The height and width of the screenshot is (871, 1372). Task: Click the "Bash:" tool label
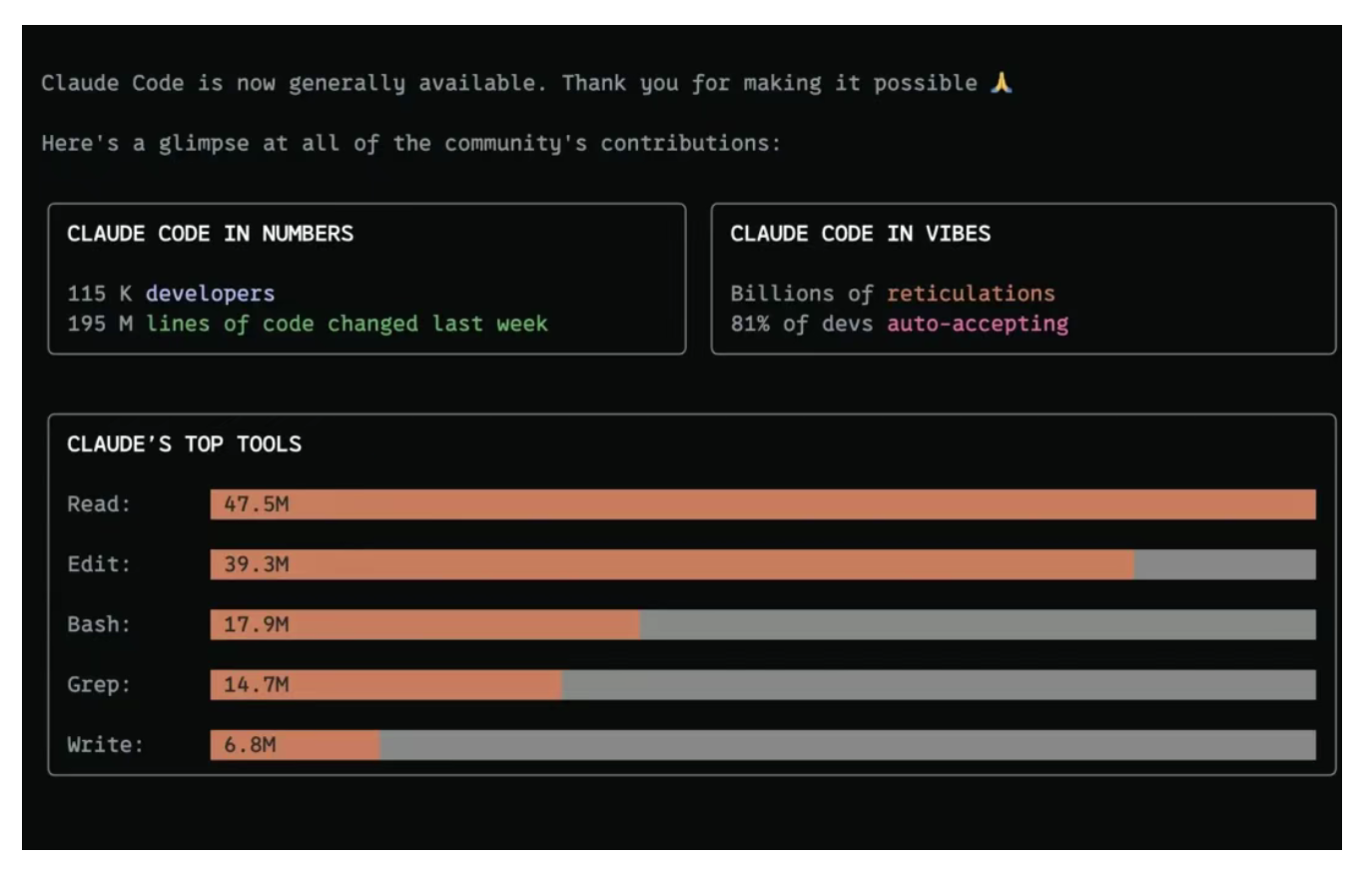pyautogui.click(x=99, y=624)
